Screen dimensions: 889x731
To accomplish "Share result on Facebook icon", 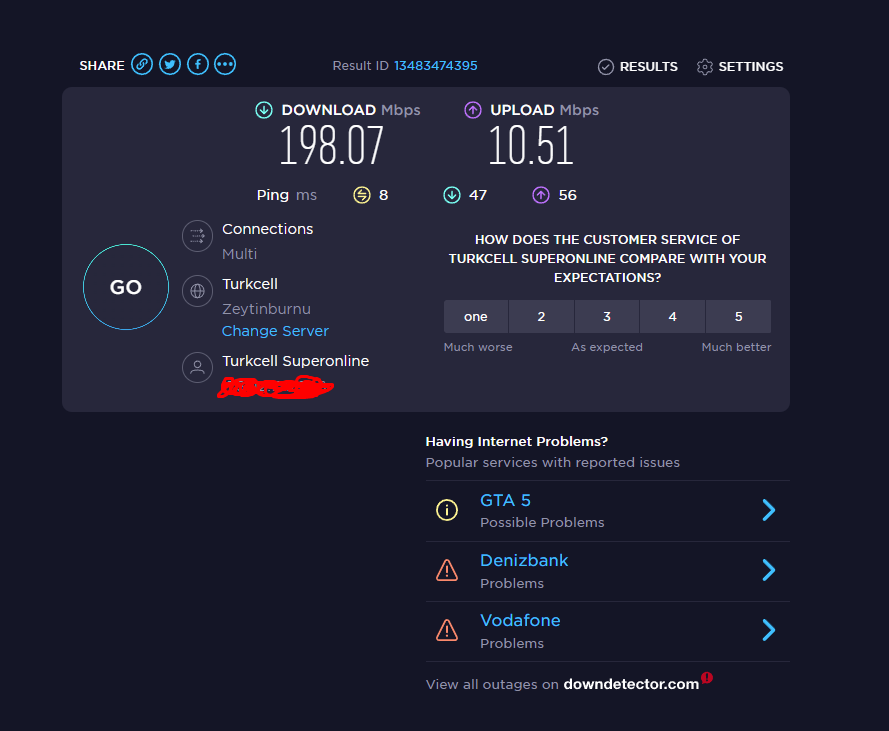I will pos(198,65).
